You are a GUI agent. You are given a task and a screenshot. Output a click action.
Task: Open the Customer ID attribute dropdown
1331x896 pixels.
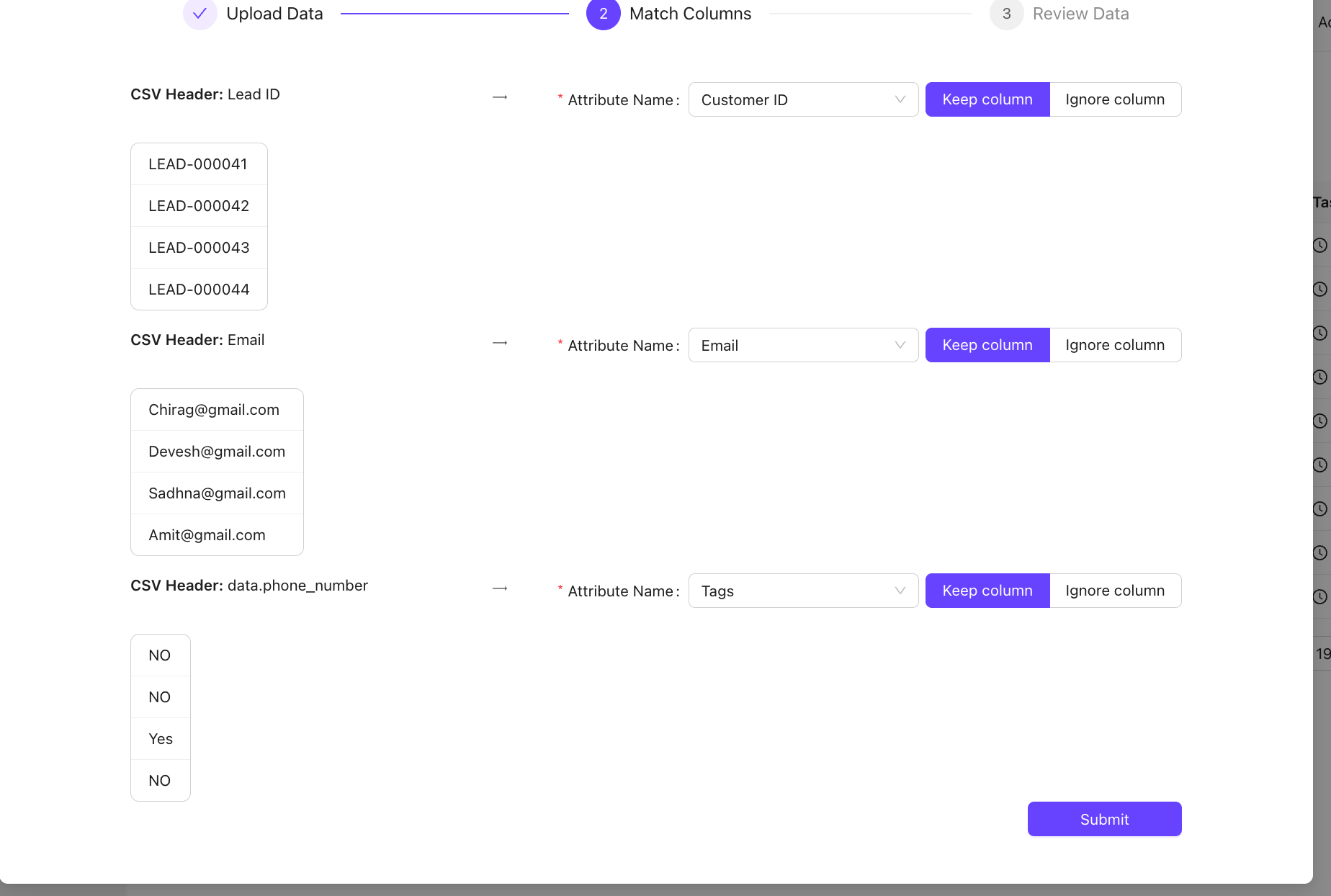tap(802, 100)
